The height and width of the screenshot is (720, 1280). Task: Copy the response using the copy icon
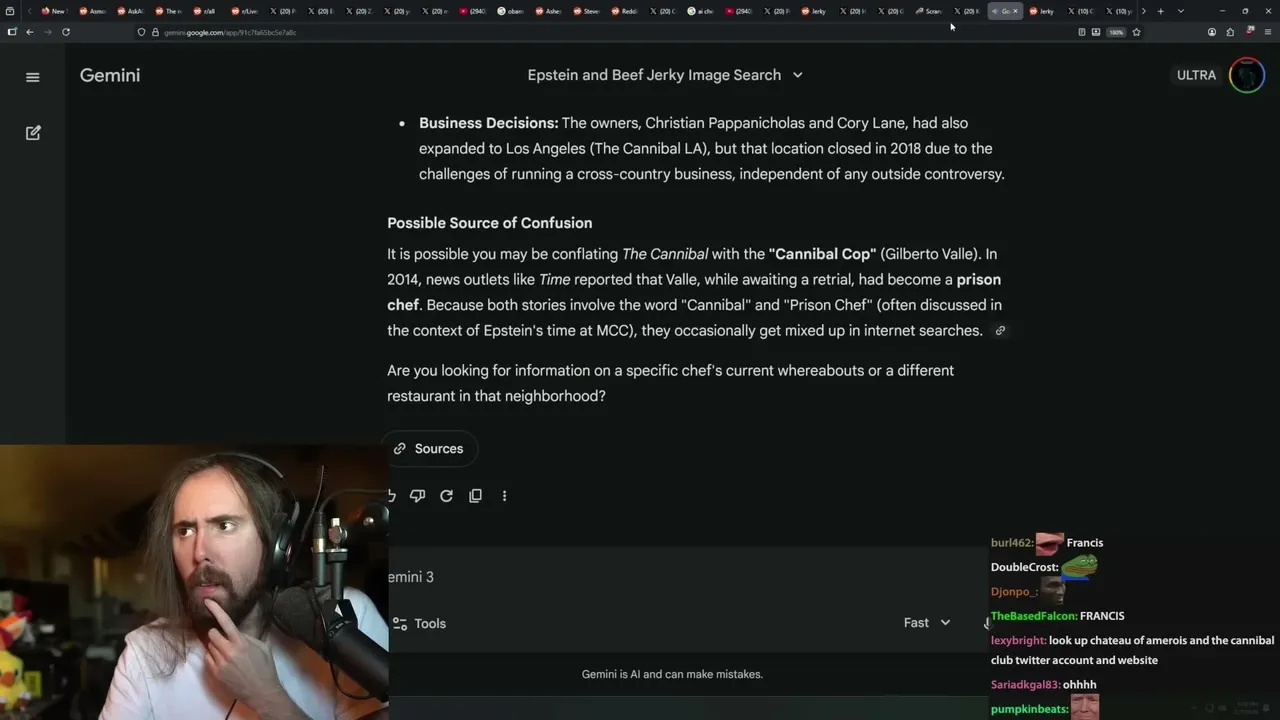476,496
